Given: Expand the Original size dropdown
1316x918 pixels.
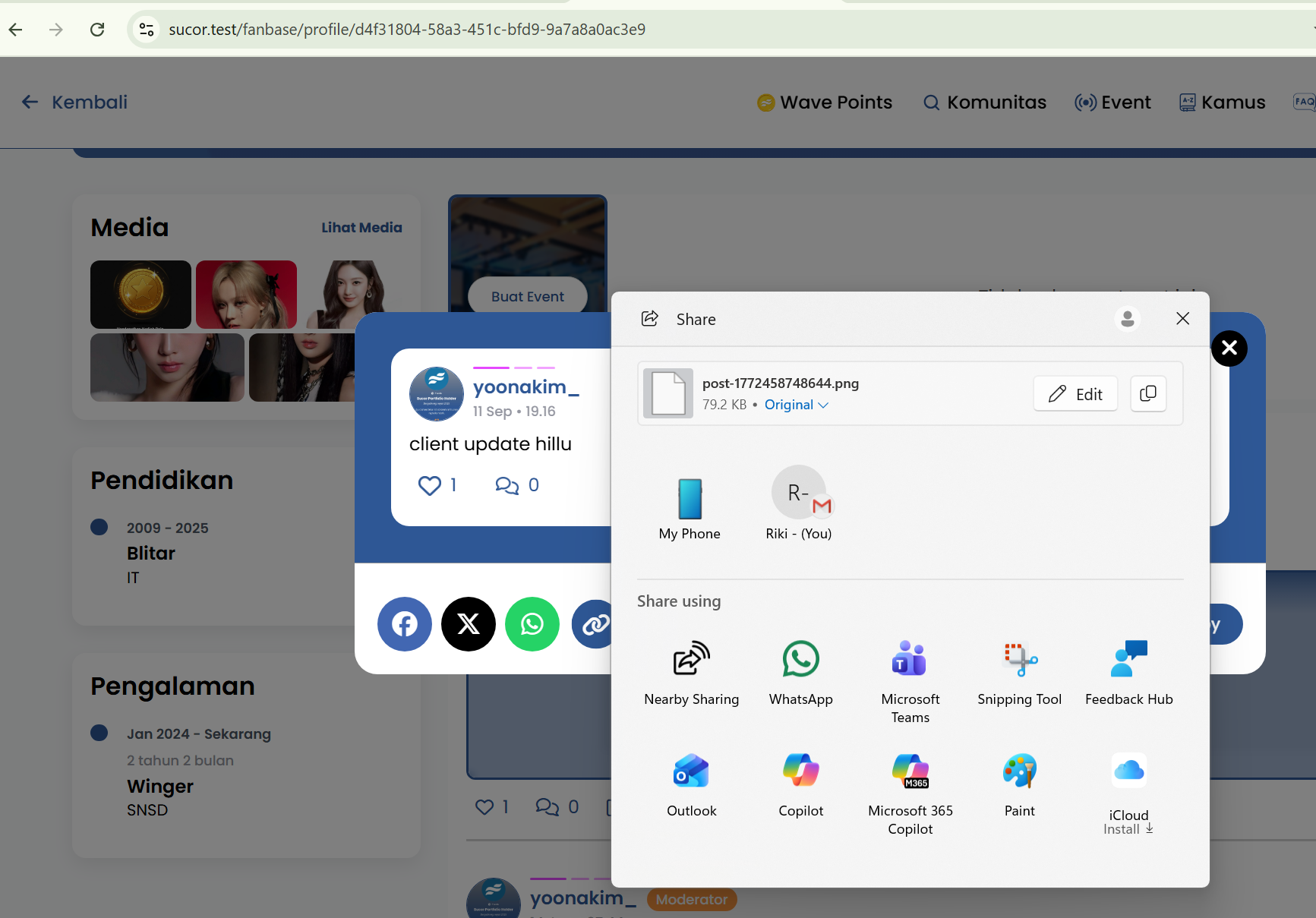Looking at the screenshot, I should point(796,405).
